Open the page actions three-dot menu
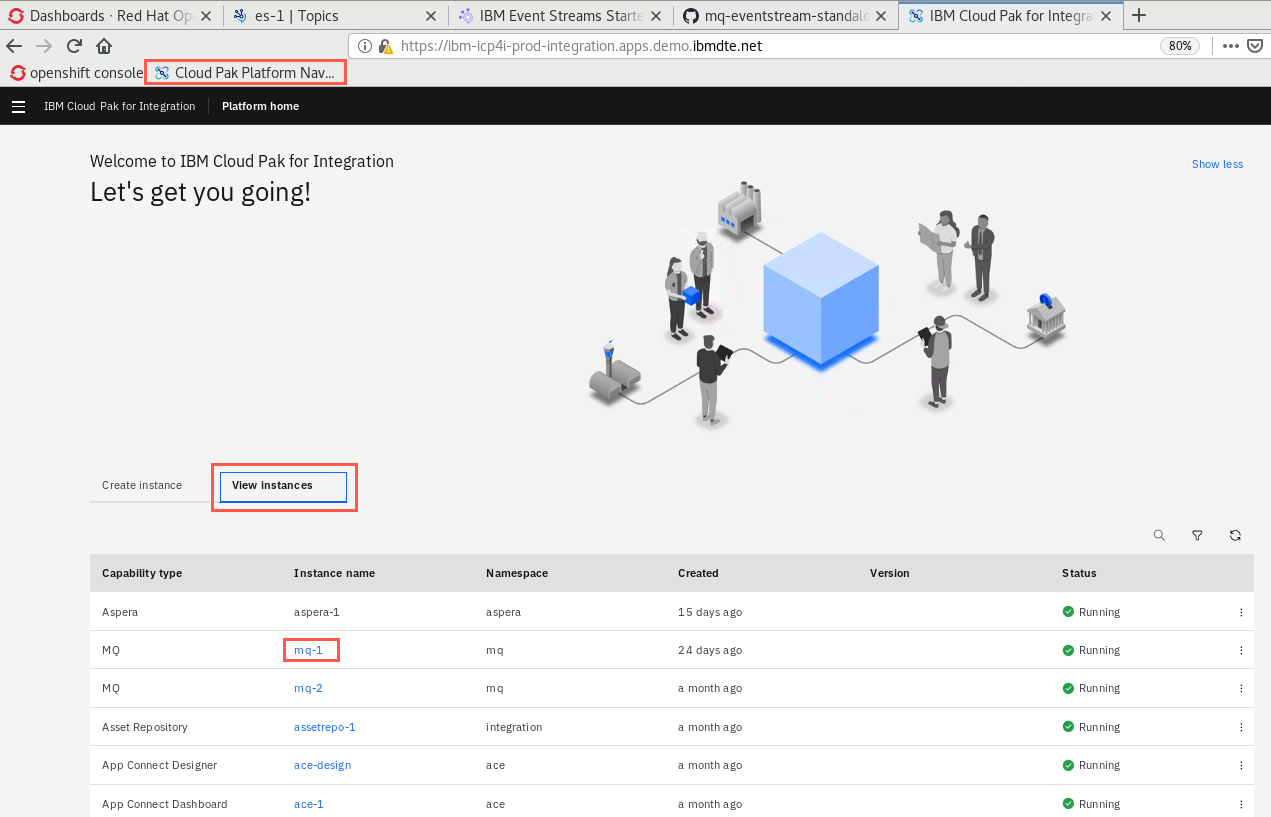 point(1231,46)
